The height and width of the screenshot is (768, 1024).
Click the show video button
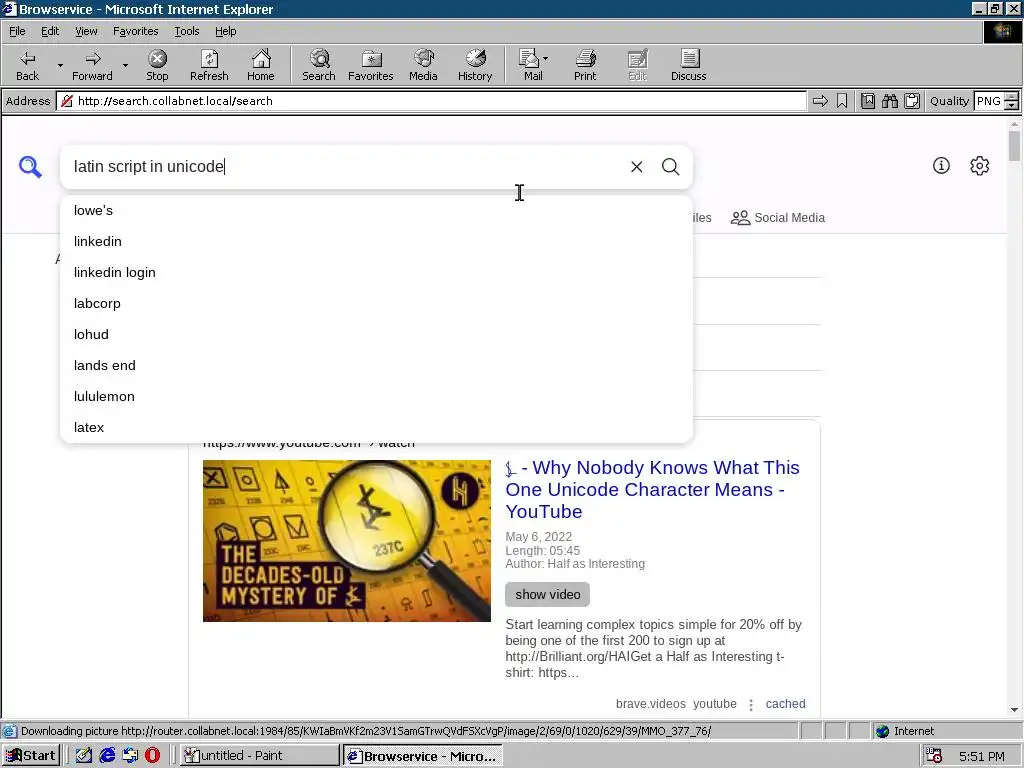pos(547,594)
